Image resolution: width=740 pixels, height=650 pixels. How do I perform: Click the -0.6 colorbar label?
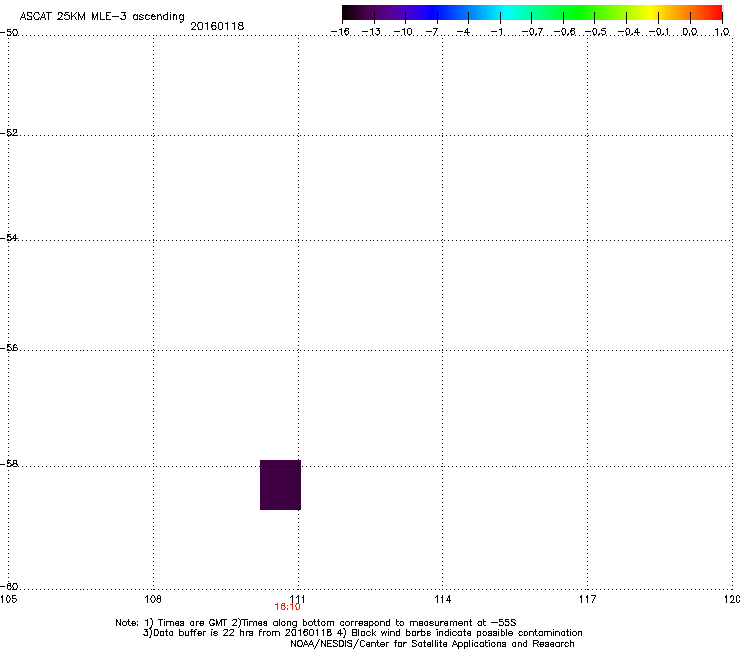pyautogui.click(x=564, y=32)
